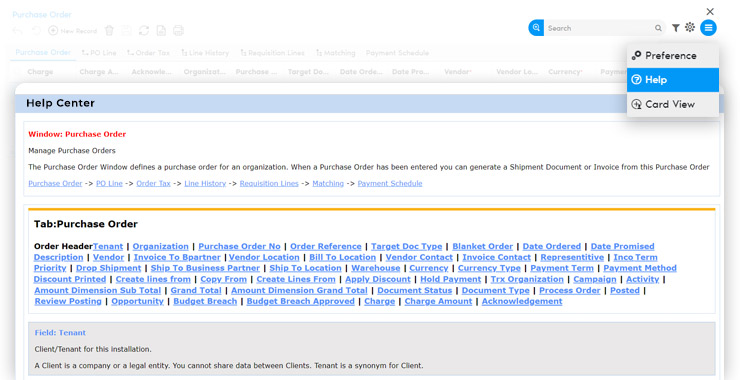Switch to the faded Order Tax tab

[148, 53]
